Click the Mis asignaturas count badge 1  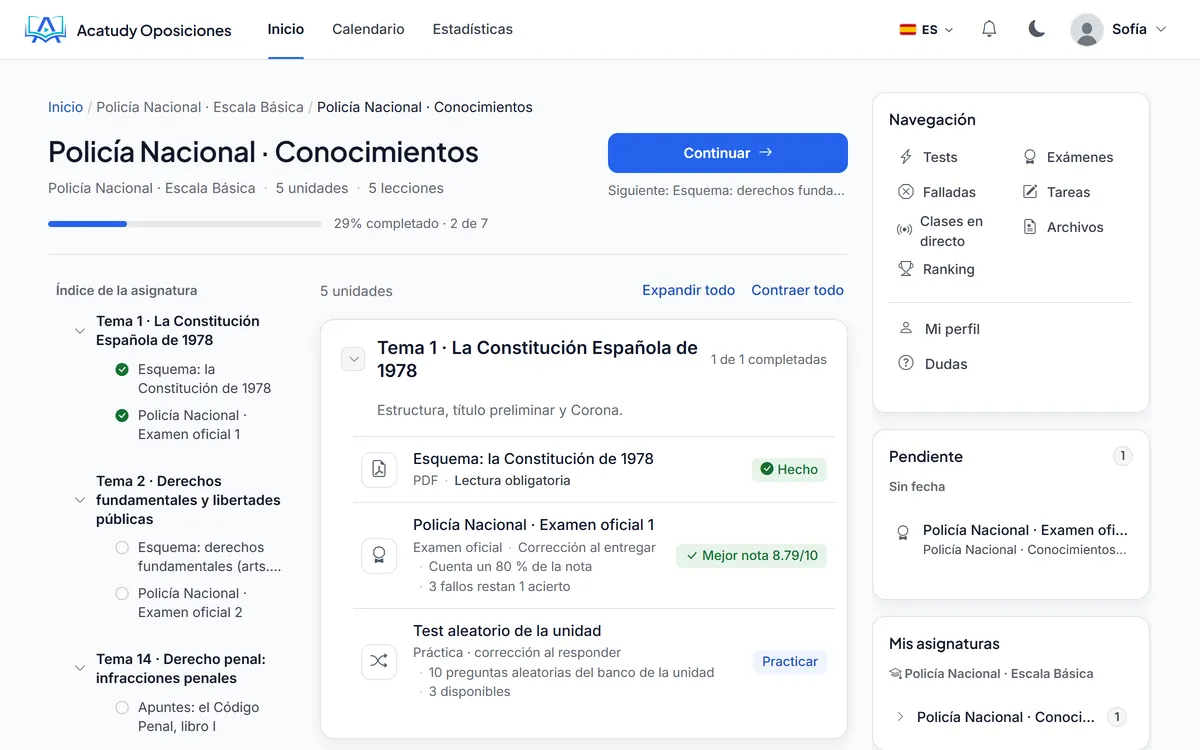click(1117, 717)
